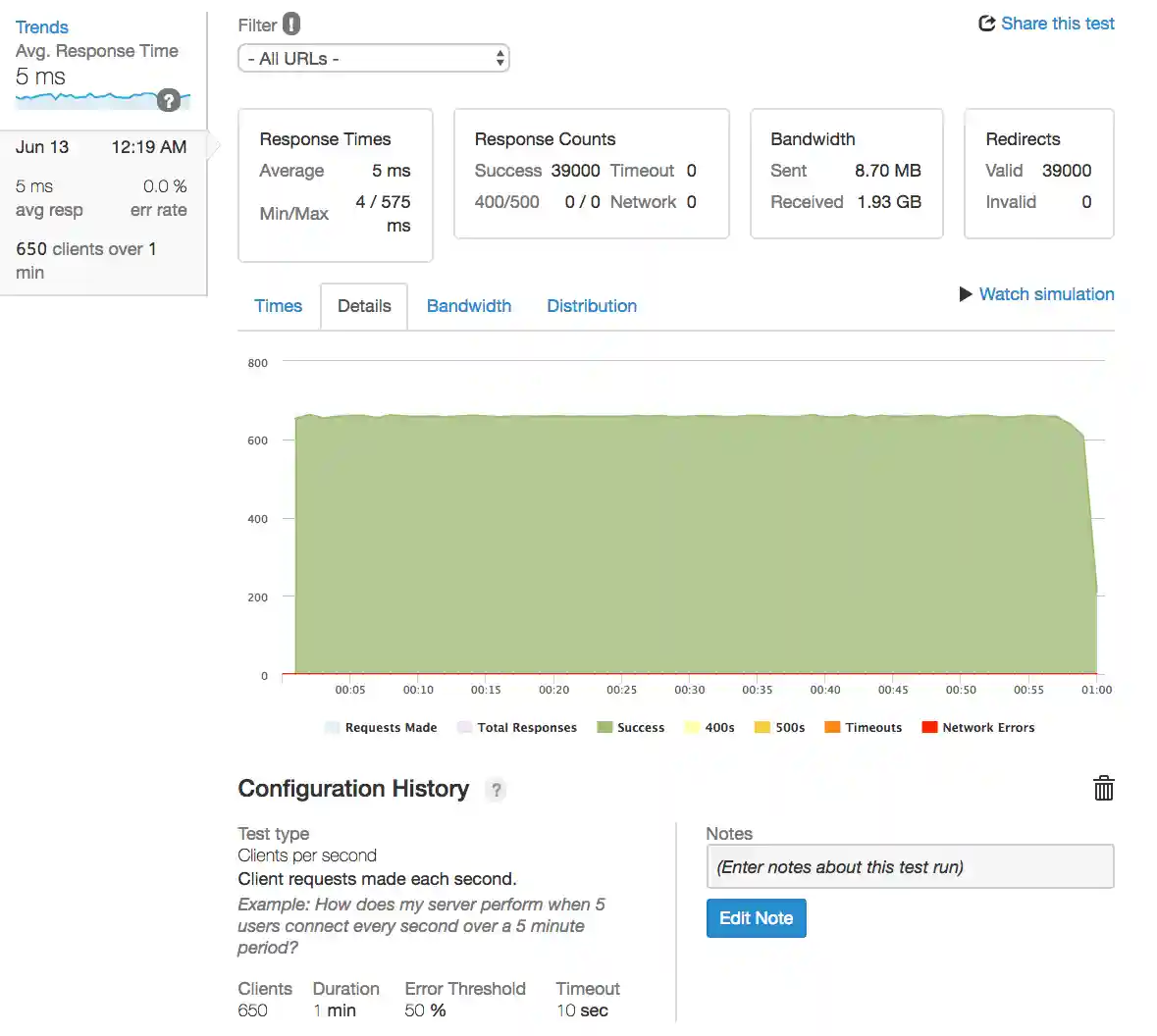This screenshot has height=1036, width=1157.
Task: Click the notes text field
Action: [x=910, y=867]
